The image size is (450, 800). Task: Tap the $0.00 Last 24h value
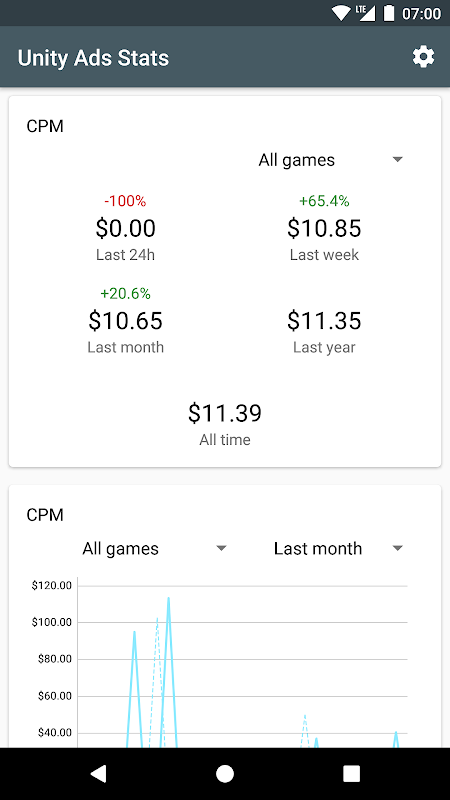pos(126,228)
